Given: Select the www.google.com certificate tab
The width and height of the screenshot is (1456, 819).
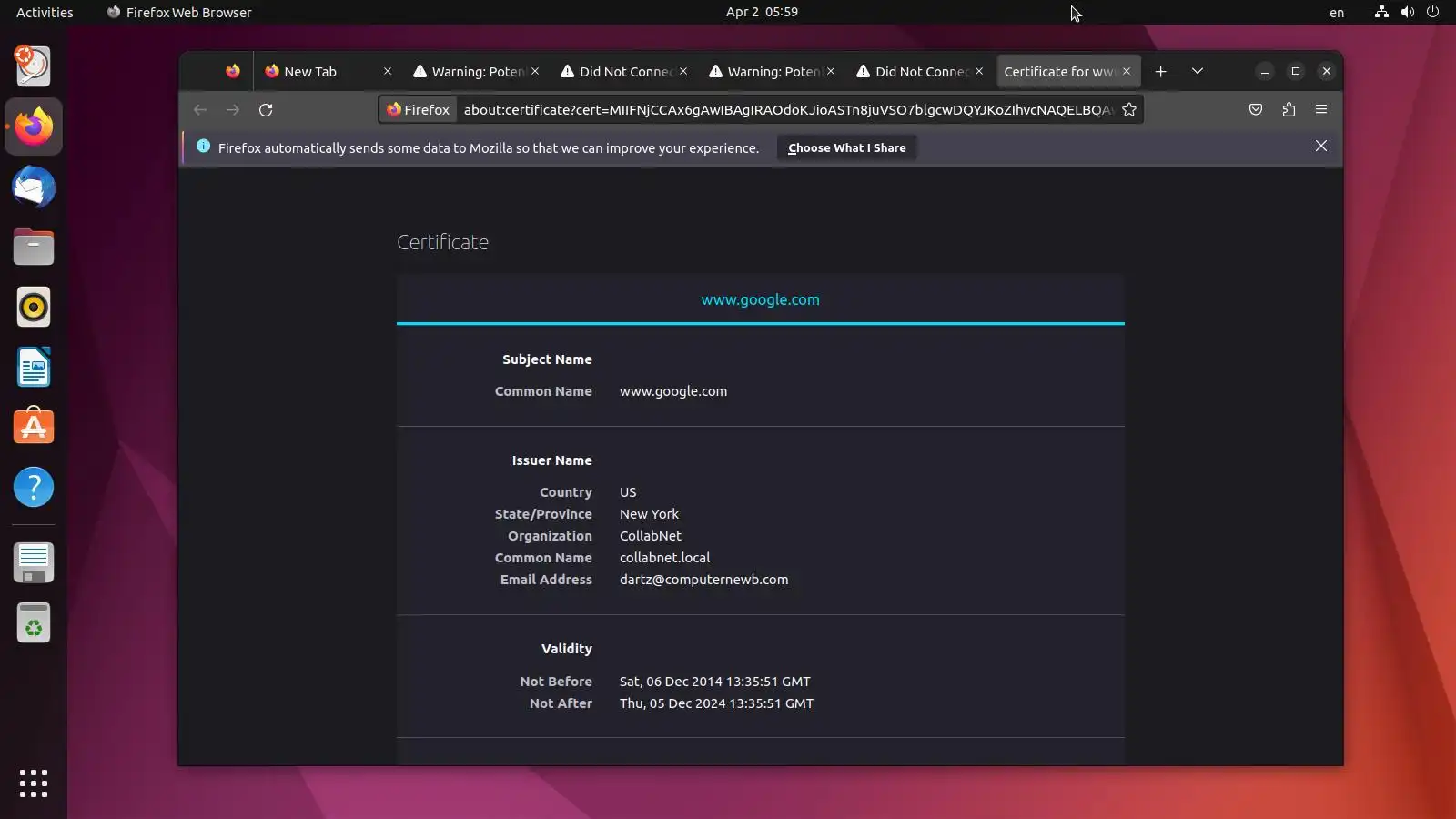Looking at the screenshot, I should [x=760, y=299].
